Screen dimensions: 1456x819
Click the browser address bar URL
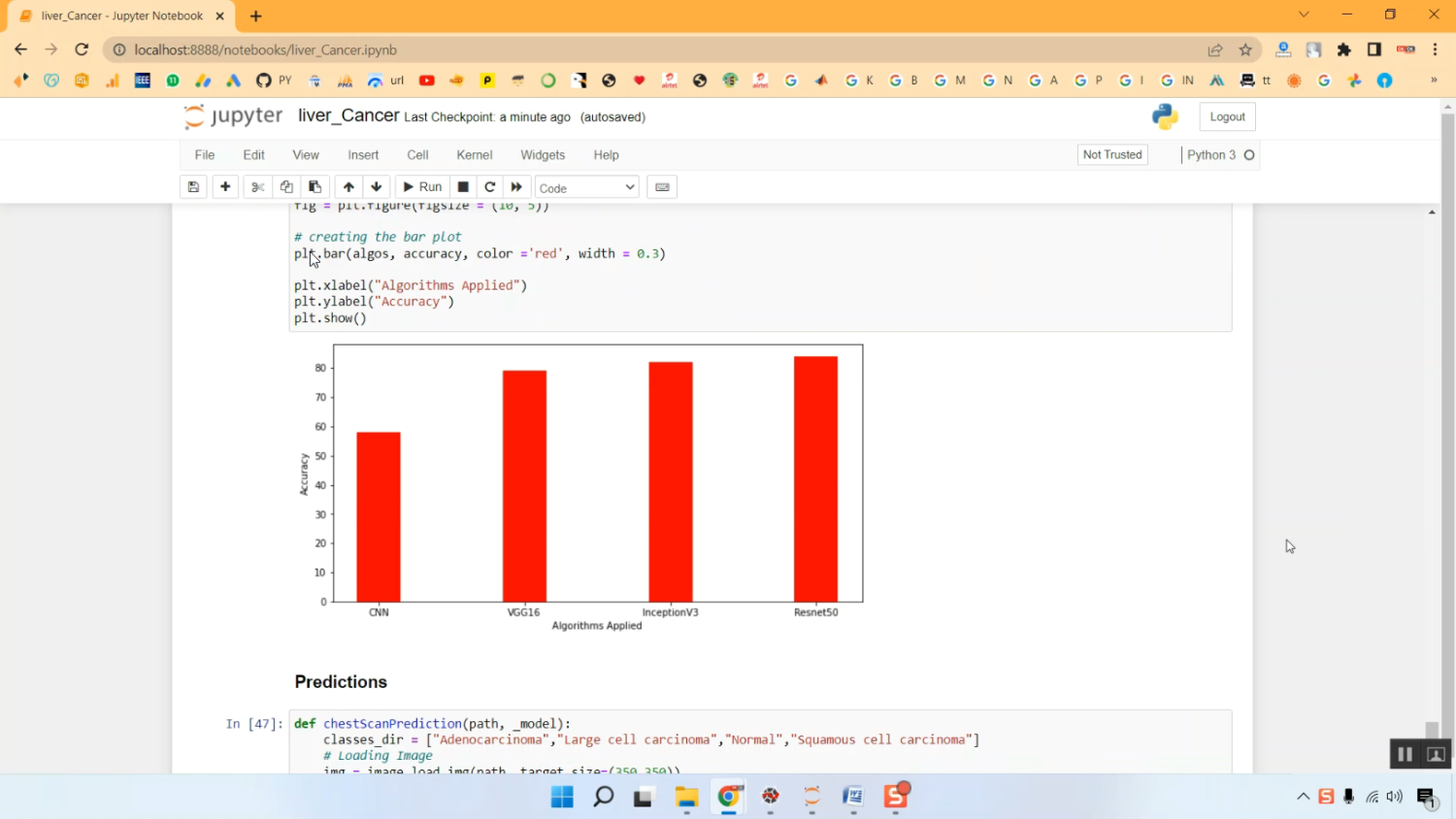click(x=265, y=49)
